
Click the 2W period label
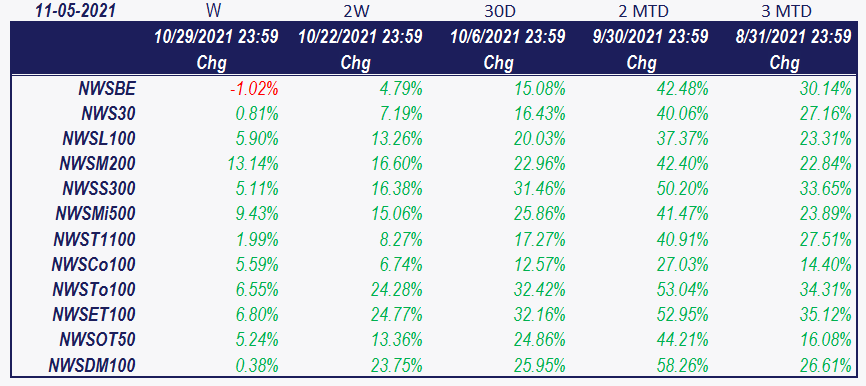point(355,11)
